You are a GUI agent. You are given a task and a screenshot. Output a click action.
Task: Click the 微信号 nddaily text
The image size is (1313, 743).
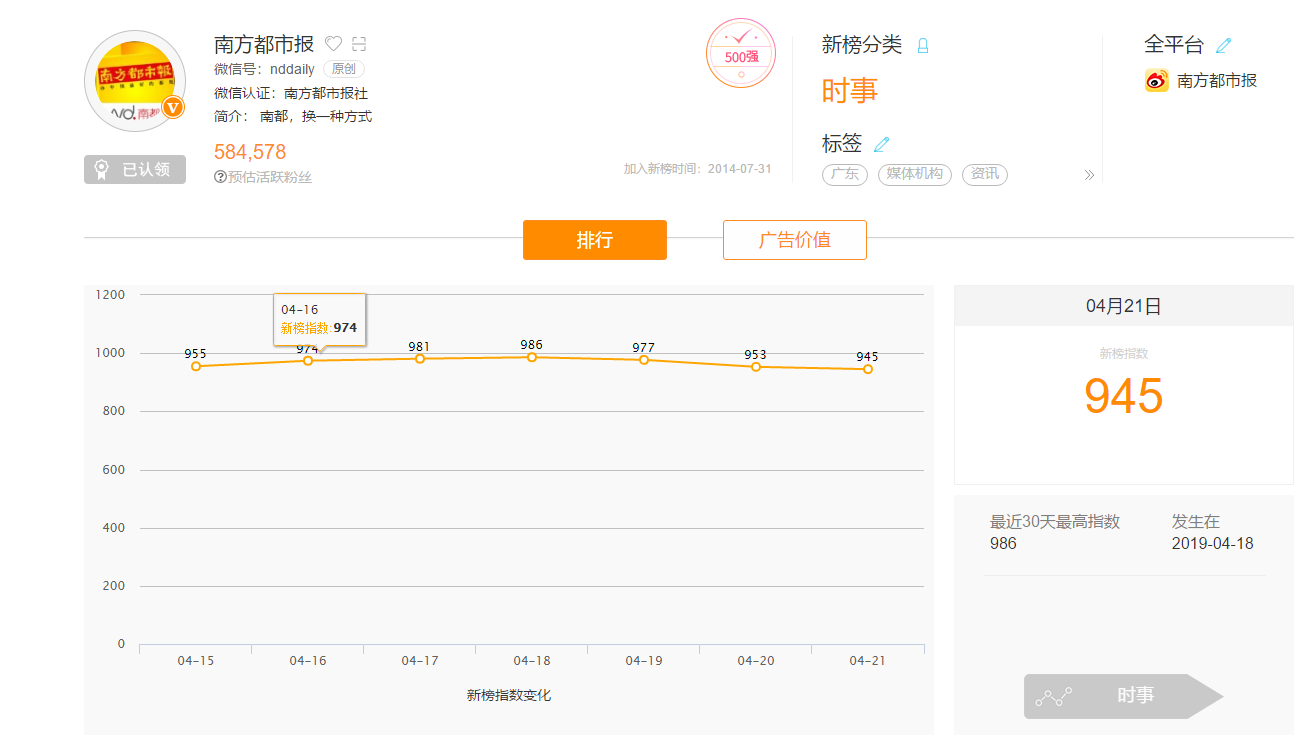pyautogui.click(x=264, y=69)
